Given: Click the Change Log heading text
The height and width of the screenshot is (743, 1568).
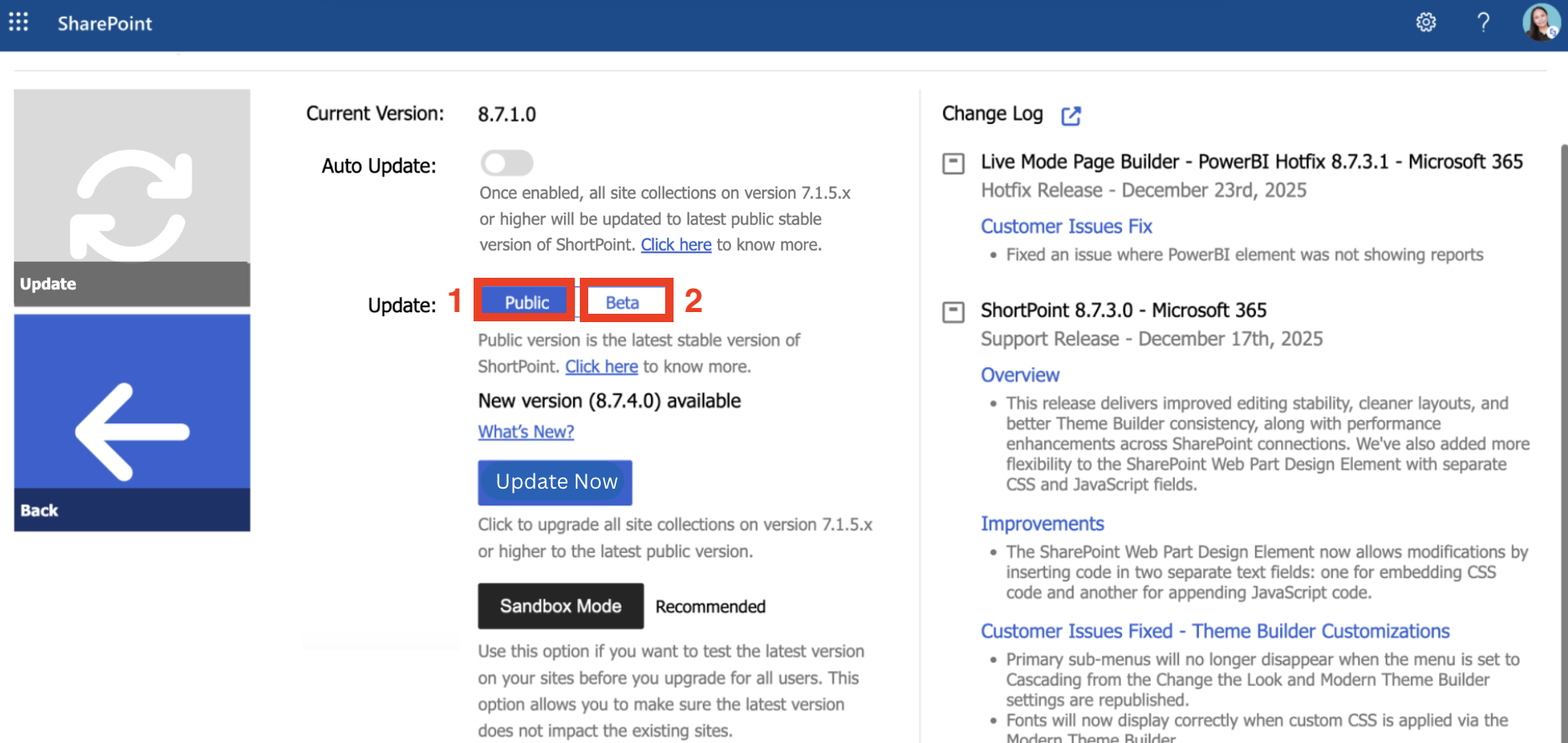Looking at the screenshot, I should [x=992, y=114].
